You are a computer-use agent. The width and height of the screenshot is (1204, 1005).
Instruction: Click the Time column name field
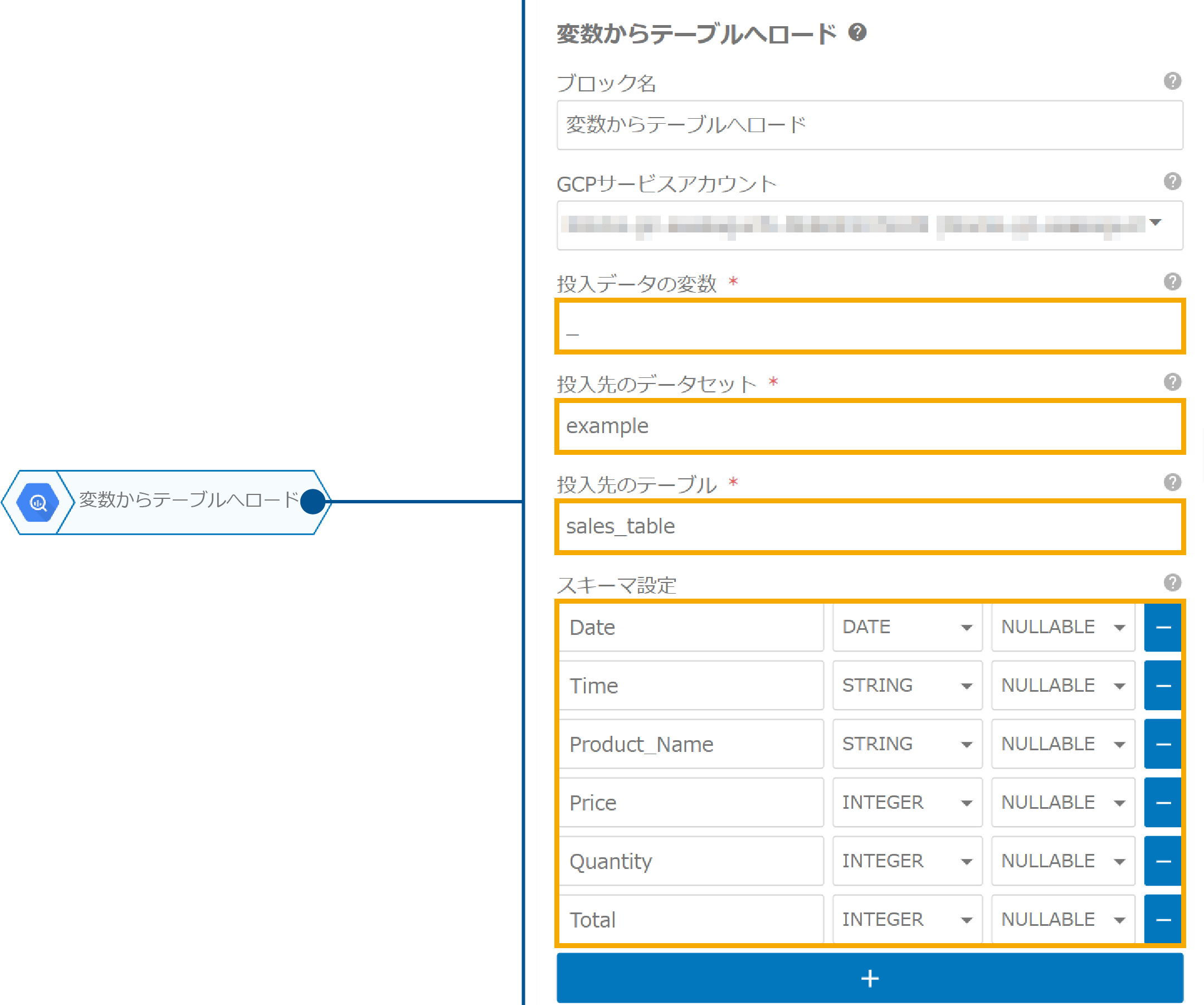click(x=691, y=686)
